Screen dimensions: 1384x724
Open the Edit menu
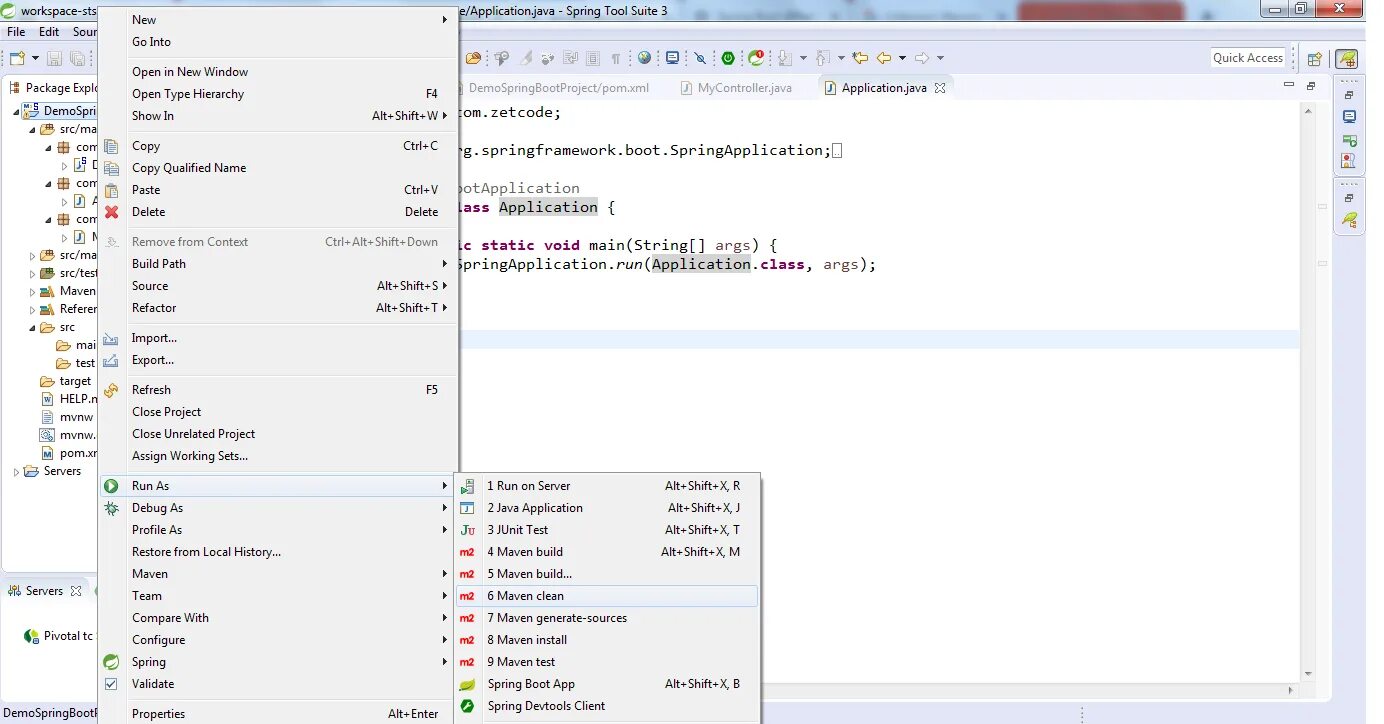(49, 32)
